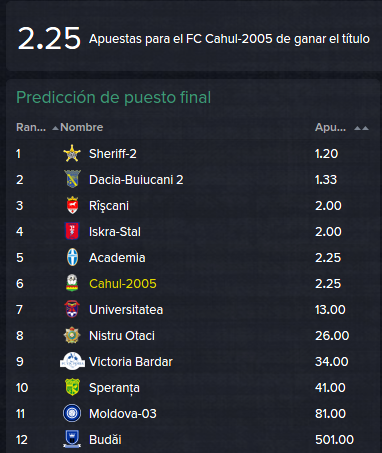Open the Sheriff-2 team link
This screenshot has height=453, width=382.
point(113,154)
